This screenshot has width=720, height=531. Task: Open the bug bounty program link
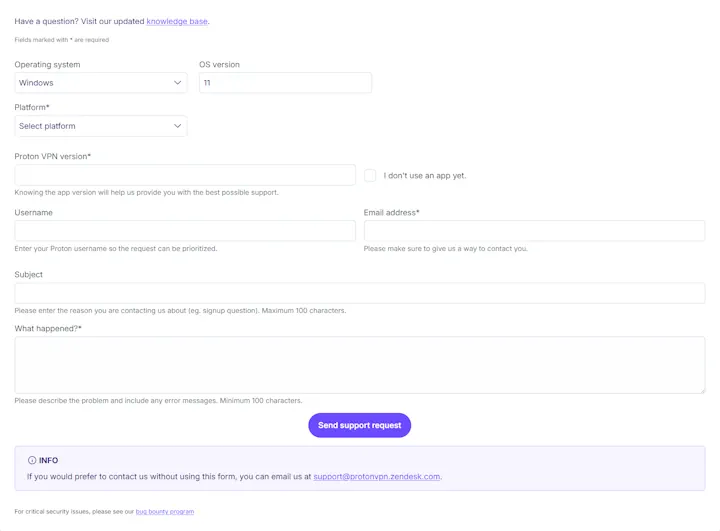click(x=165, y=511)
